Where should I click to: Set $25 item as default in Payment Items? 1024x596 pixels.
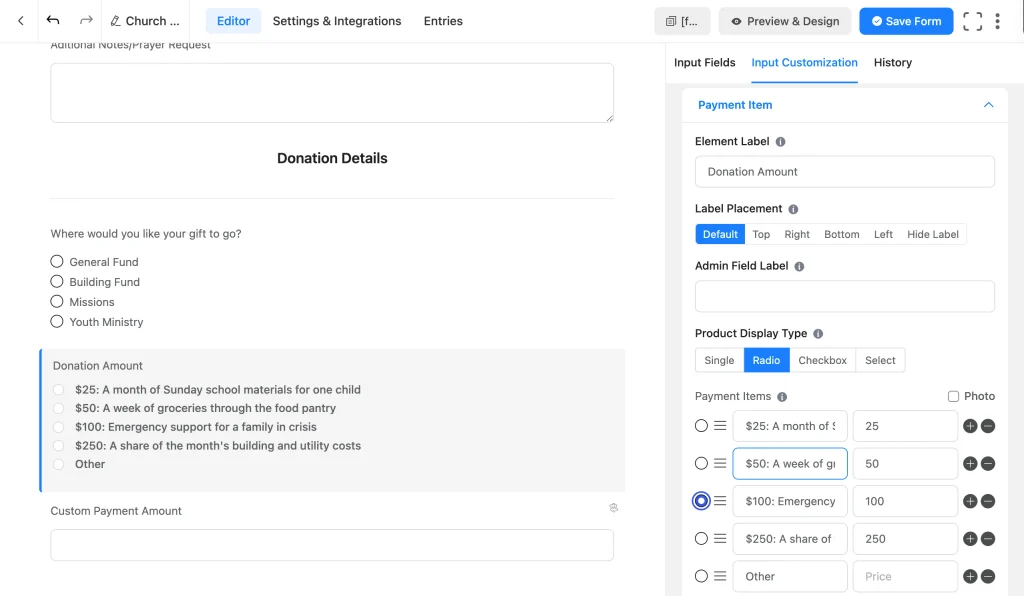coord(701,426)
